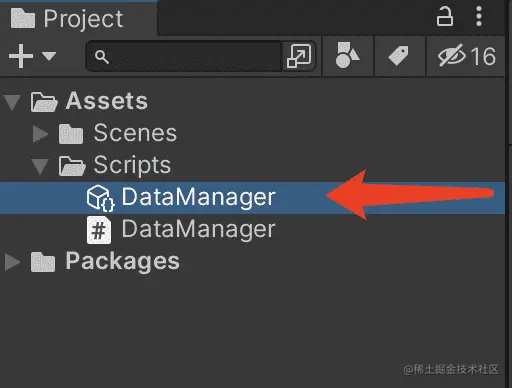Select the Scripts folder
This screenshot has height=388, width=512.
point(132,165)
